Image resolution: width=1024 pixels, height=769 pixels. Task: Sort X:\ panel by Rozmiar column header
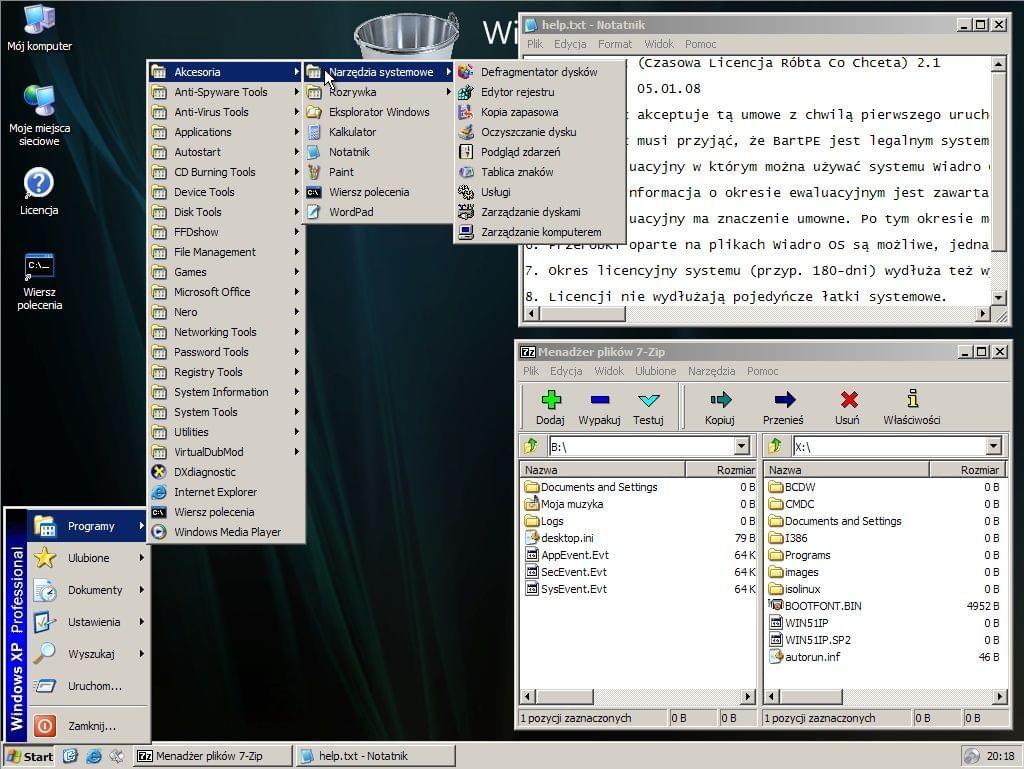967,469
